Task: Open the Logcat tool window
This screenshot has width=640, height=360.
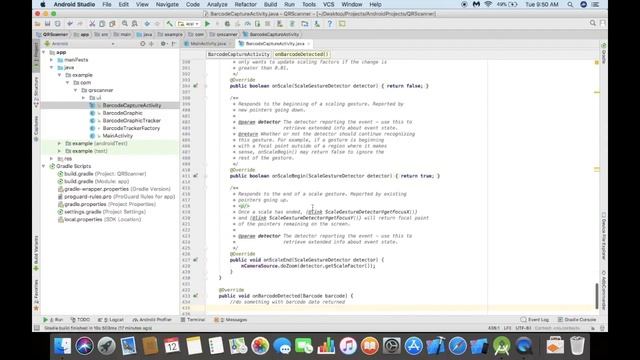Action: click(111, 320)
